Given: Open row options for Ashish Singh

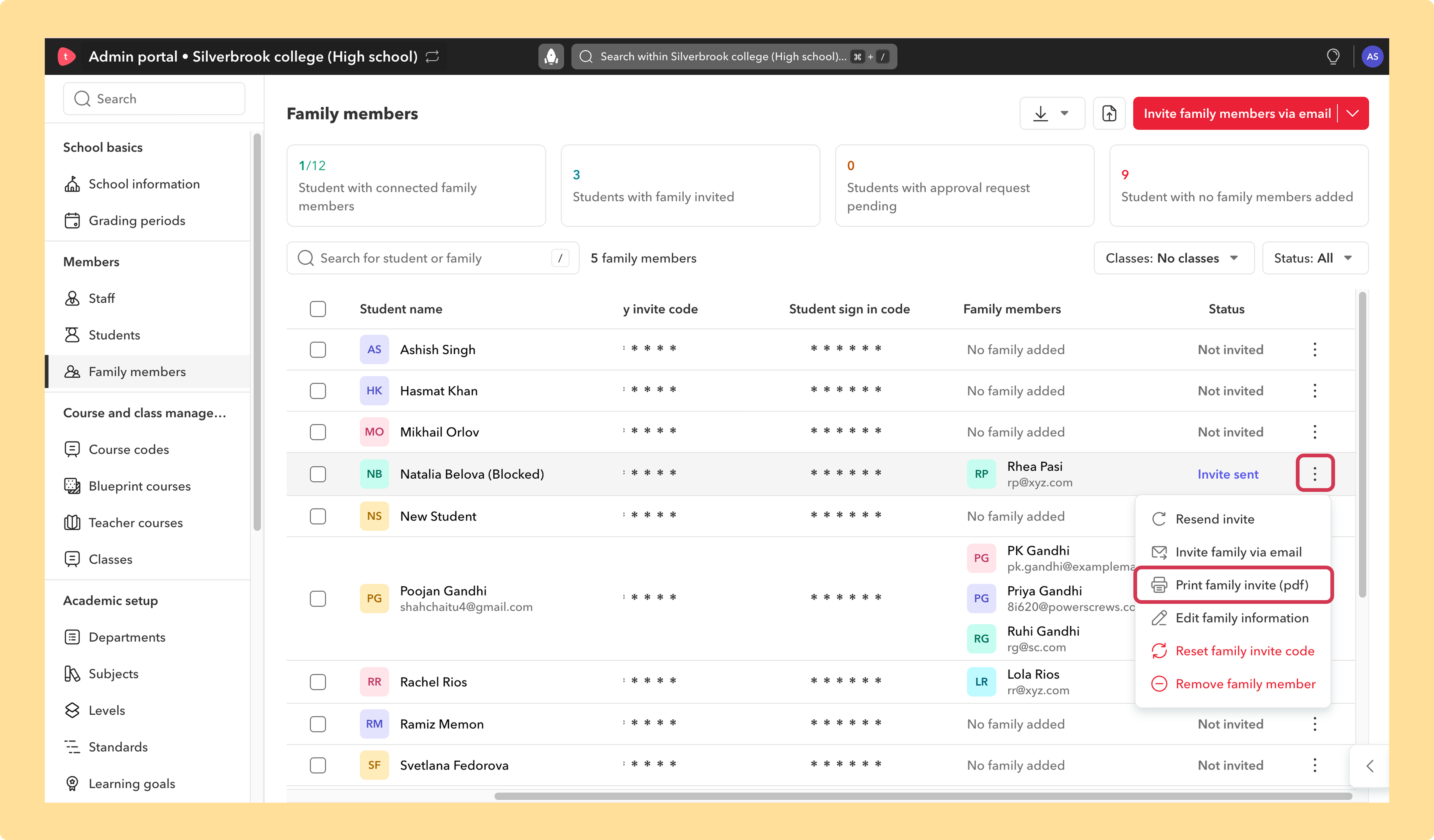Looking at the screenshot, I should (x=1314, y=349).
